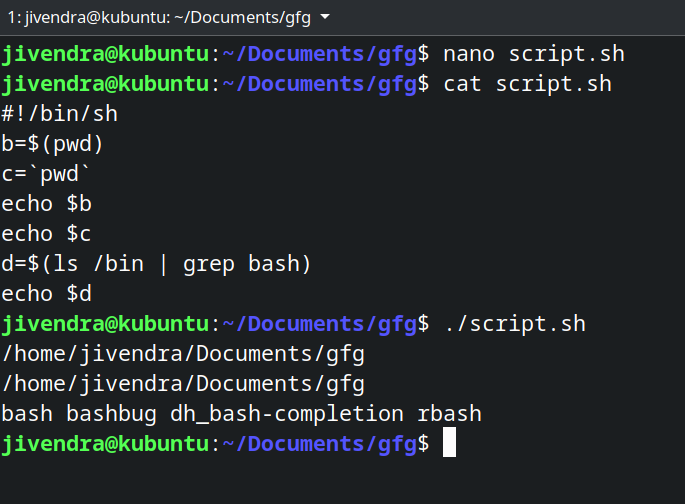Click the 'echo $b' line
685x504 pixels.
click(x=47, y=204)
